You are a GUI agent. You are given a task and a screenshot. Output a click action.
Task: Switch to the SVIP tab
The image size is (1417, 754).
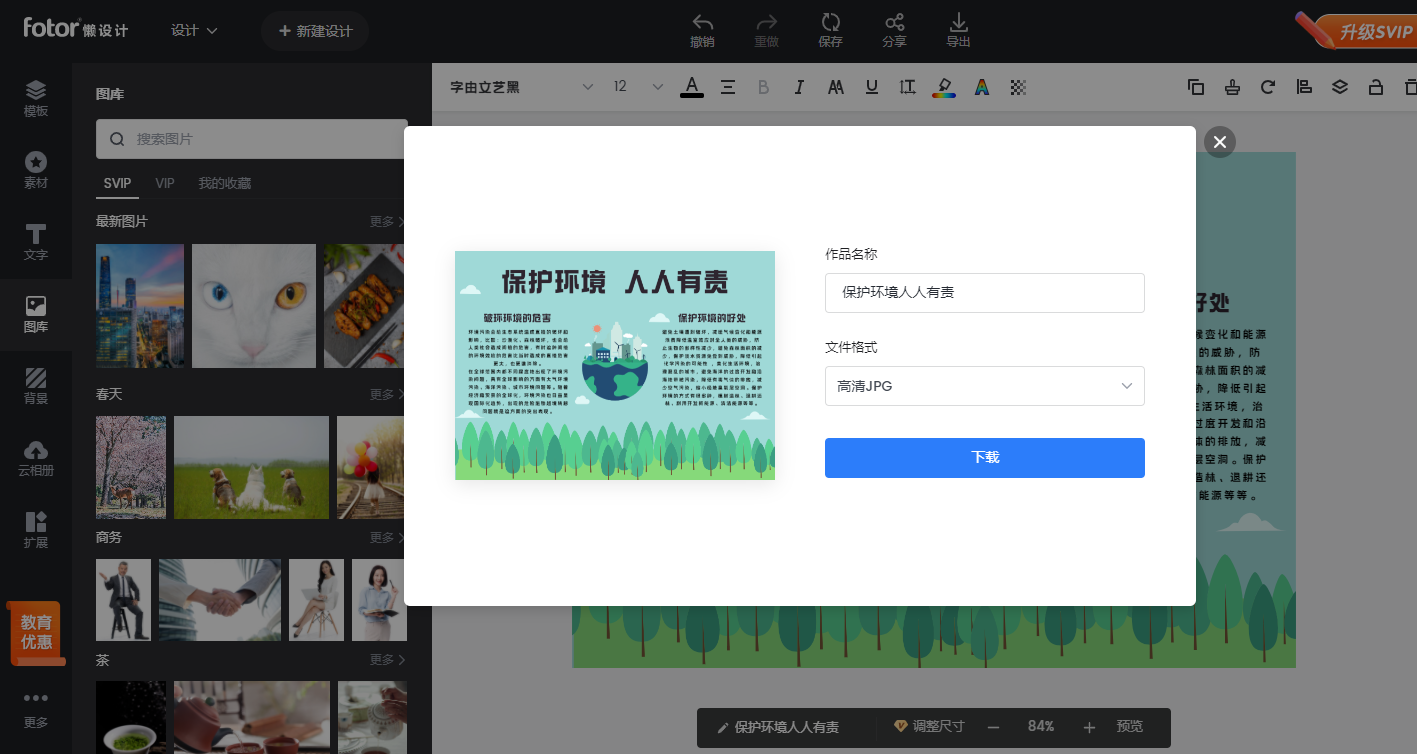117,183
